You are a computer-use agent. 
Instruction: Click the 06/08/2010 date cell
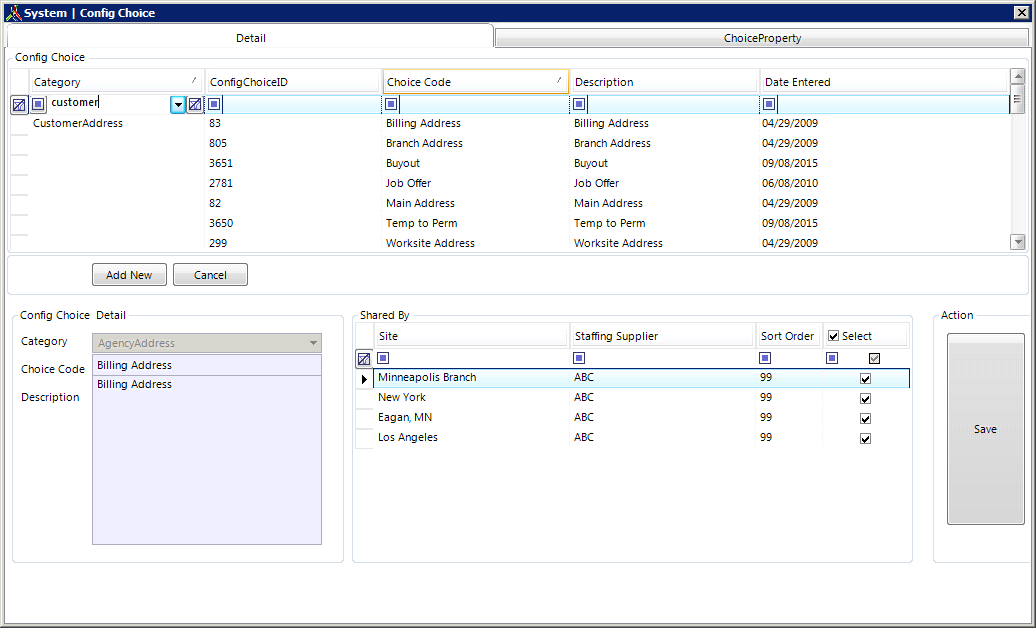click(884, 183)
